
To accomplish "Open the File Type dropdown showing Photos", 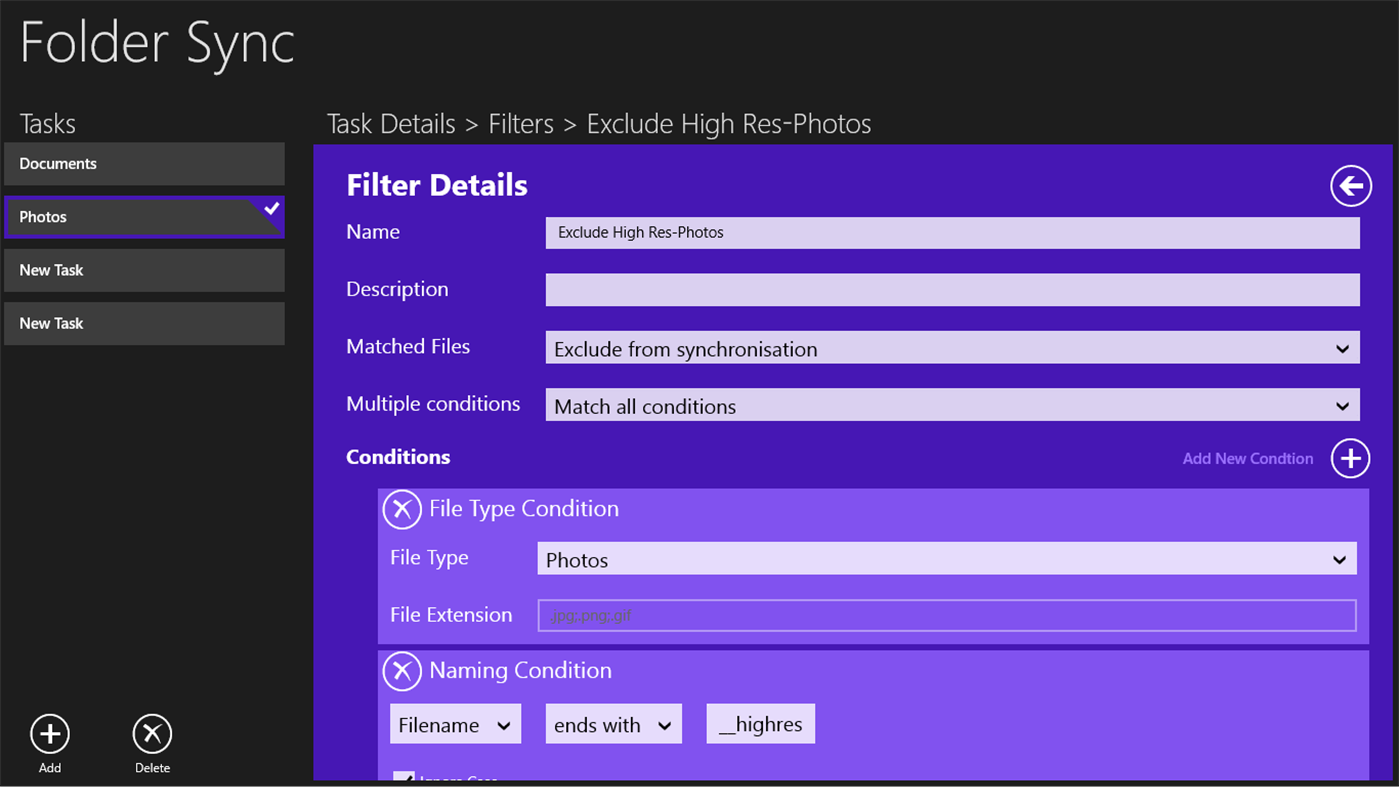I will pyautogui.click(x=947, y=558).
